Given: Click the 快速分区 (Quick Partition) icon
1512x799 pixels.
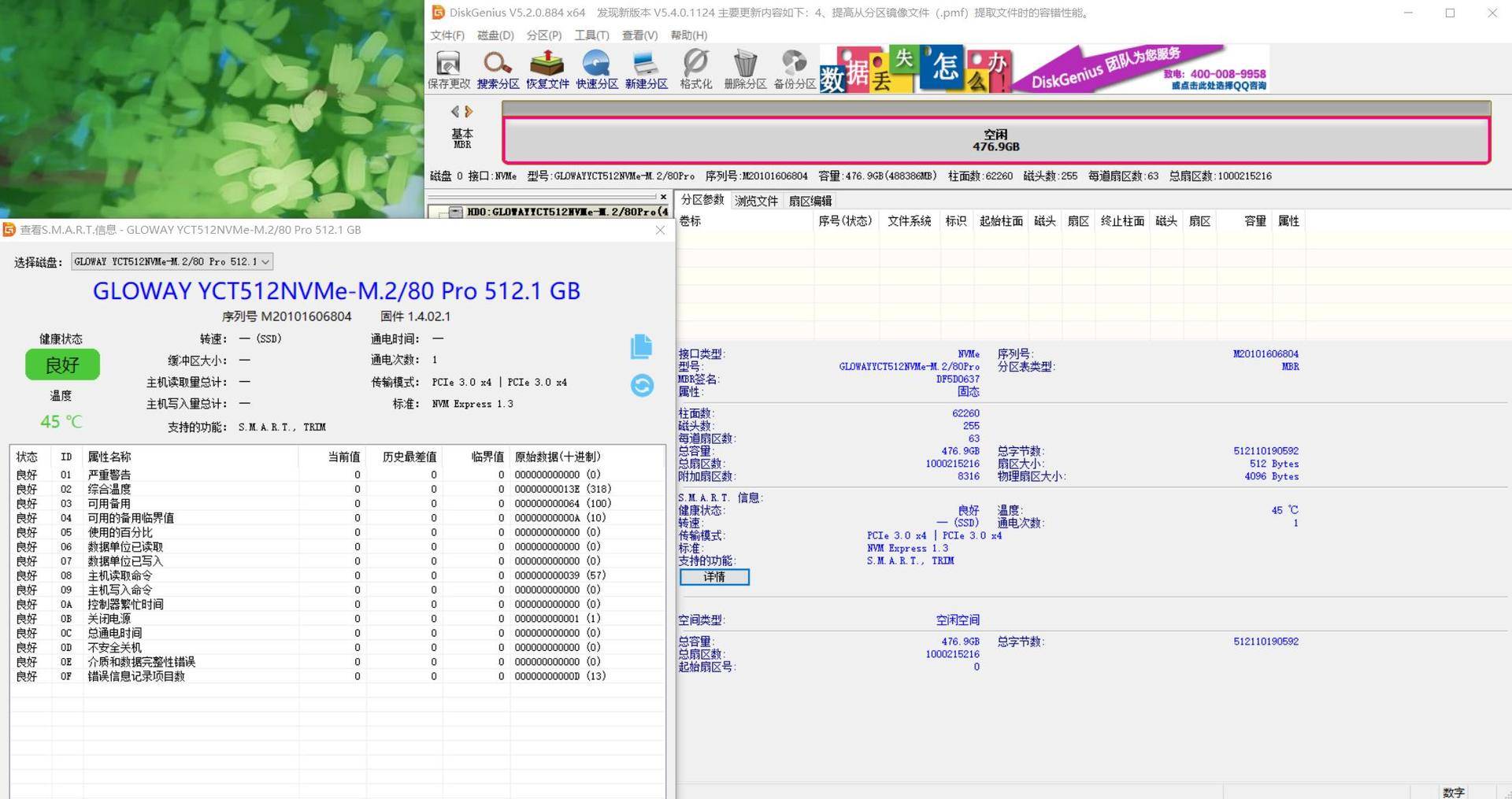Looking at the screenshot, I should click(x=597, y=68).
